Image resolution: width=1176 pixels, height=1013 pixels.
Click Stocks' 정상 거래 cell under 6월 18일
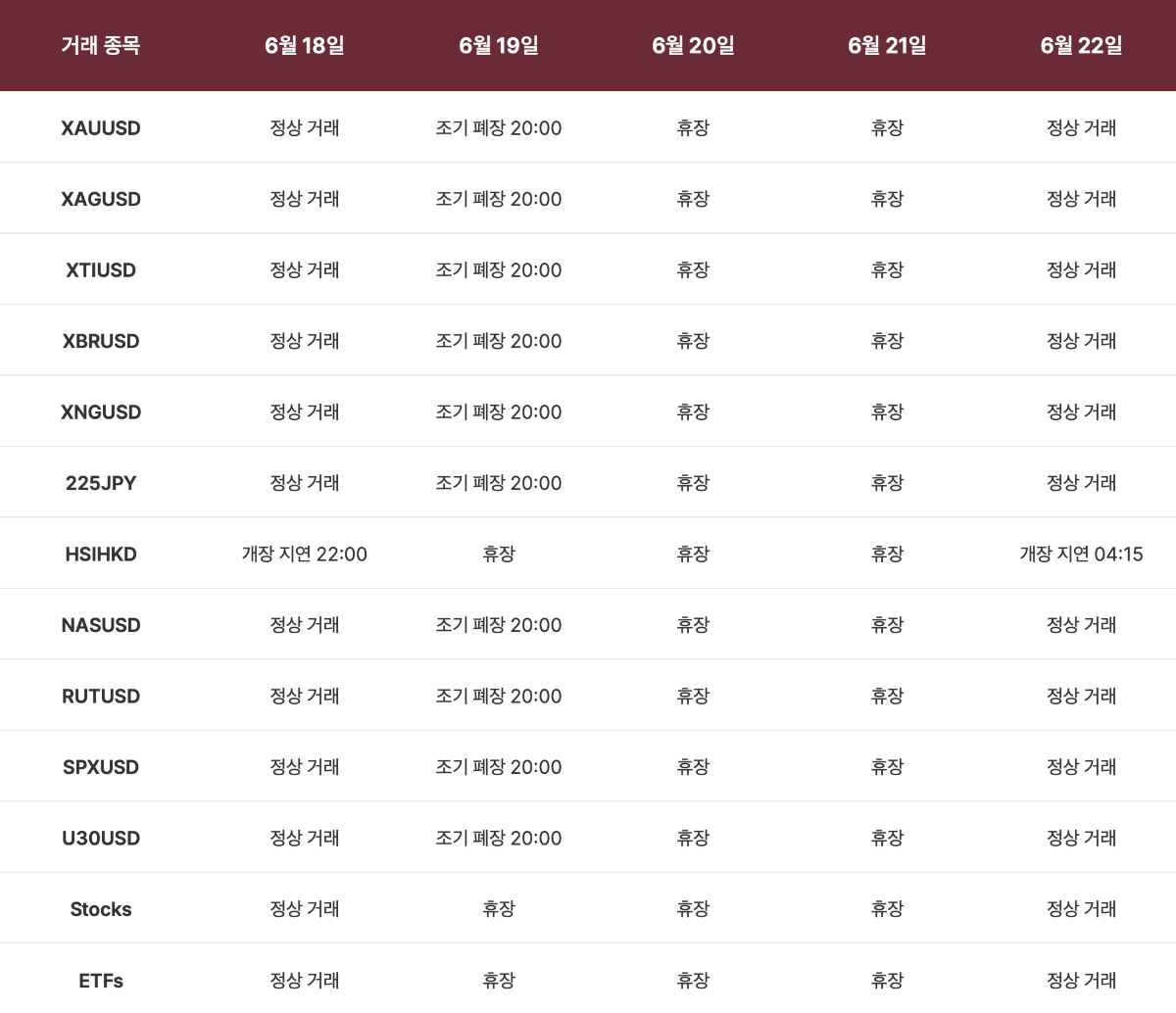pyautogui.click(x=305, y=909)
